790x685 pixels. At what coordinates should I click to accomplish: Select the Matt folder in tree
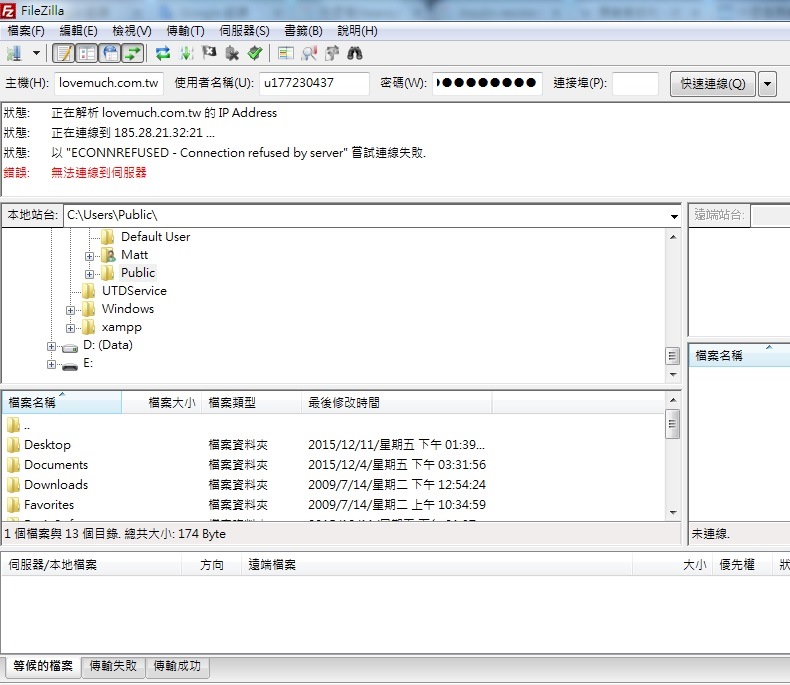pos(134,255)
